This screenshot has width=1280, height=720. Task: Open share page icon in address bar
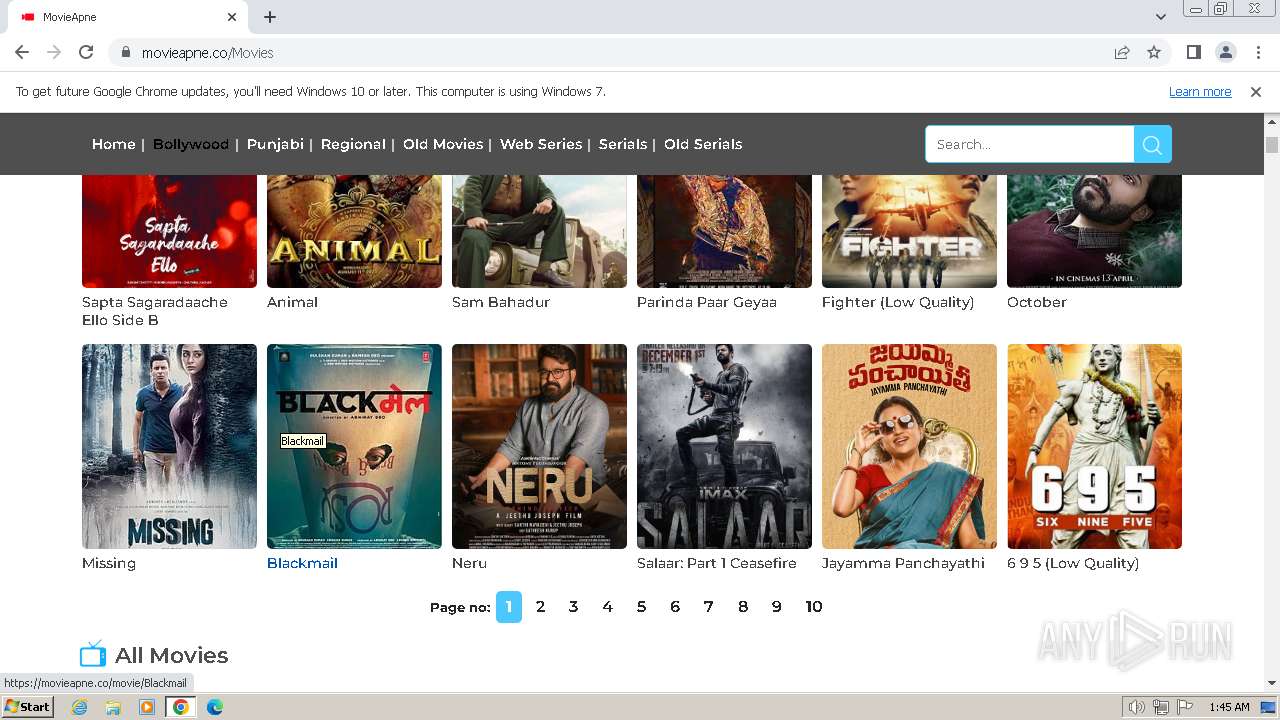1122,52
